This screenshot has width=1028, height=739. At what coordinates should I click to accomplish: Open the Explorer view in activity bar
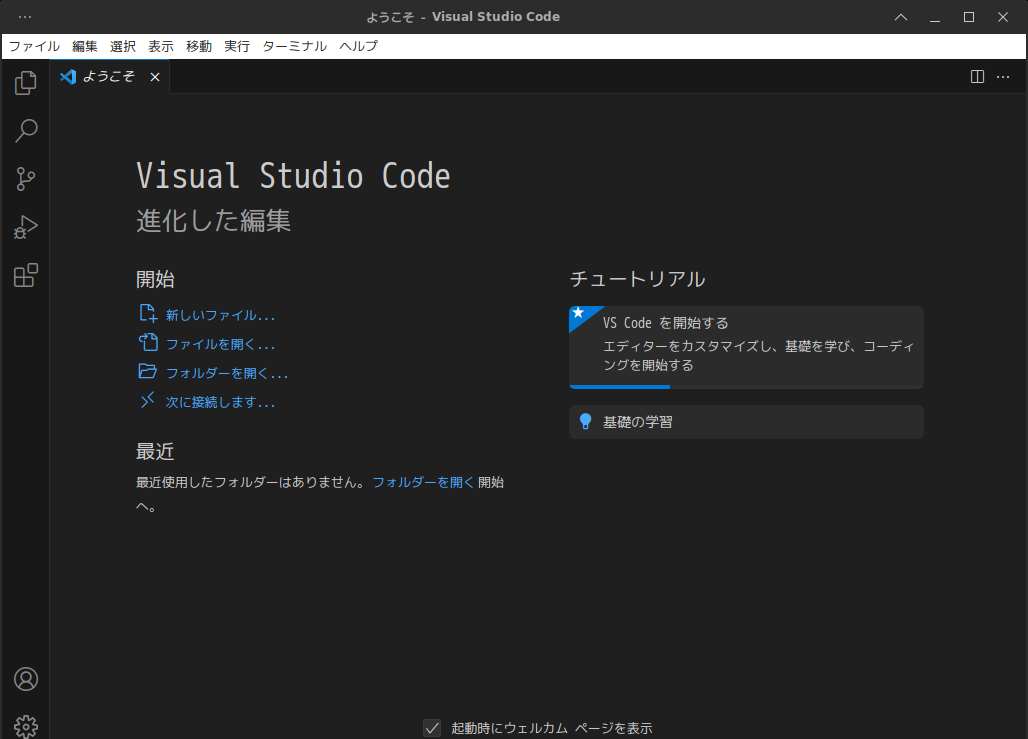[x=26, y=83]
